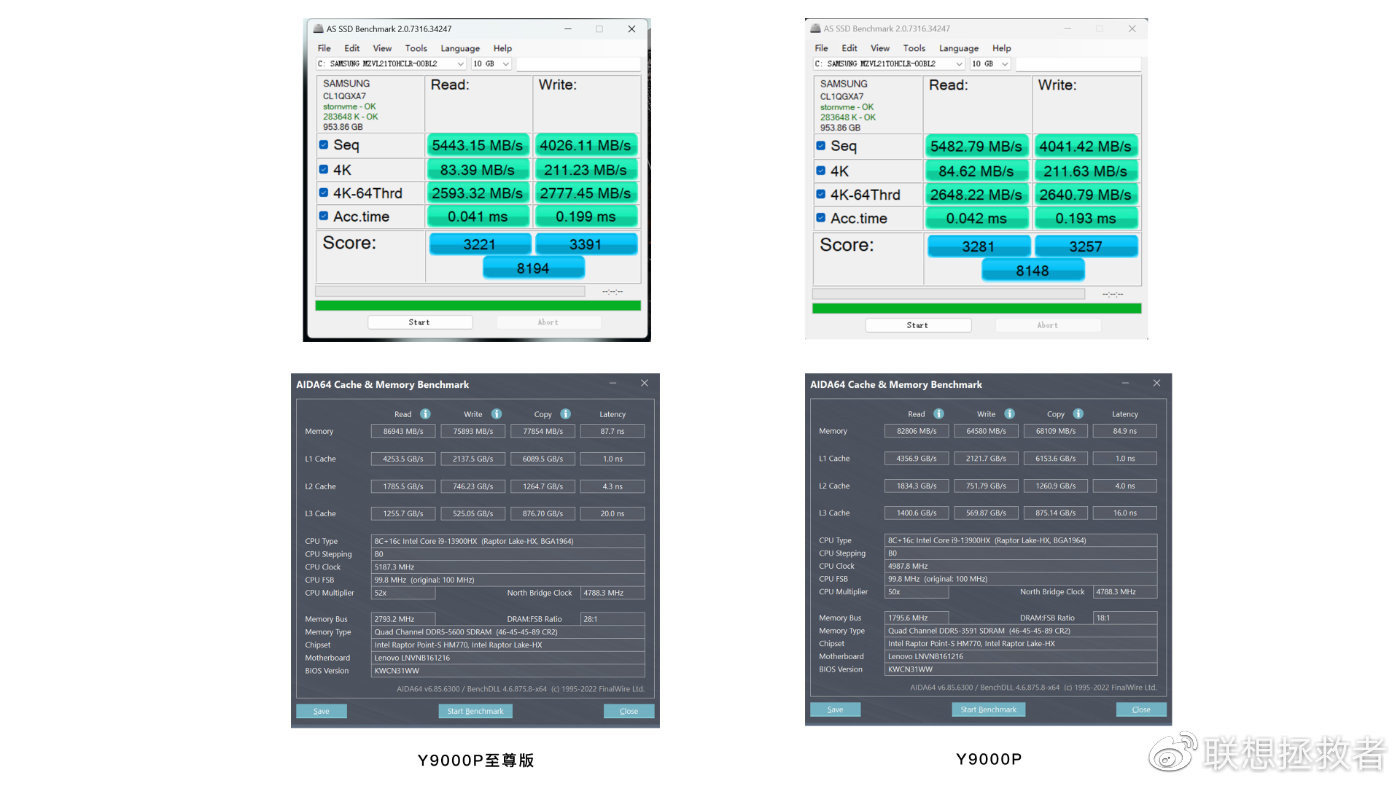Open the 10 GB size dropdown in 8148-score AS SSD

990,63
